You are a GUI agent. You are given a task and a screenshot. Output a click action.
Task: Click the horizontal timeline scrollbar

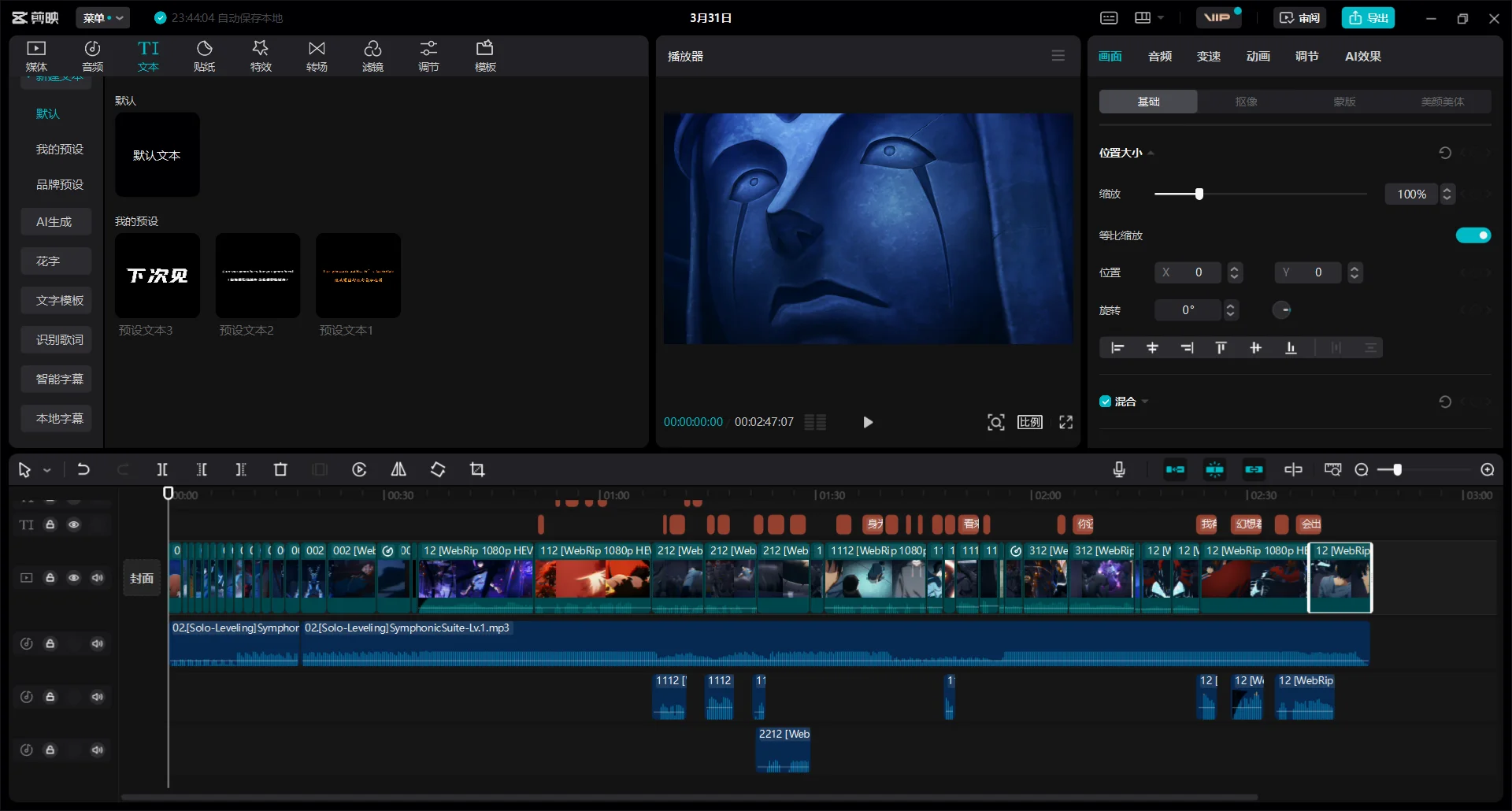(689, 797)
